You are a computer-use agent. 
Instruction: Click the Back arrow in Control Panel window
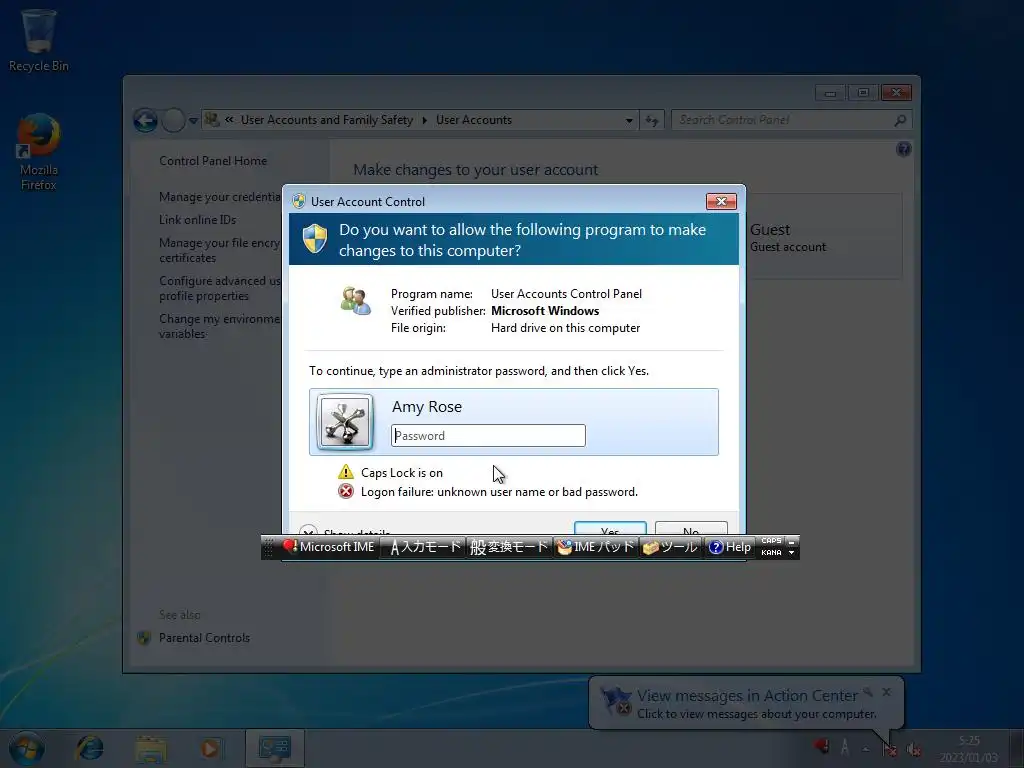click(145, 120)
